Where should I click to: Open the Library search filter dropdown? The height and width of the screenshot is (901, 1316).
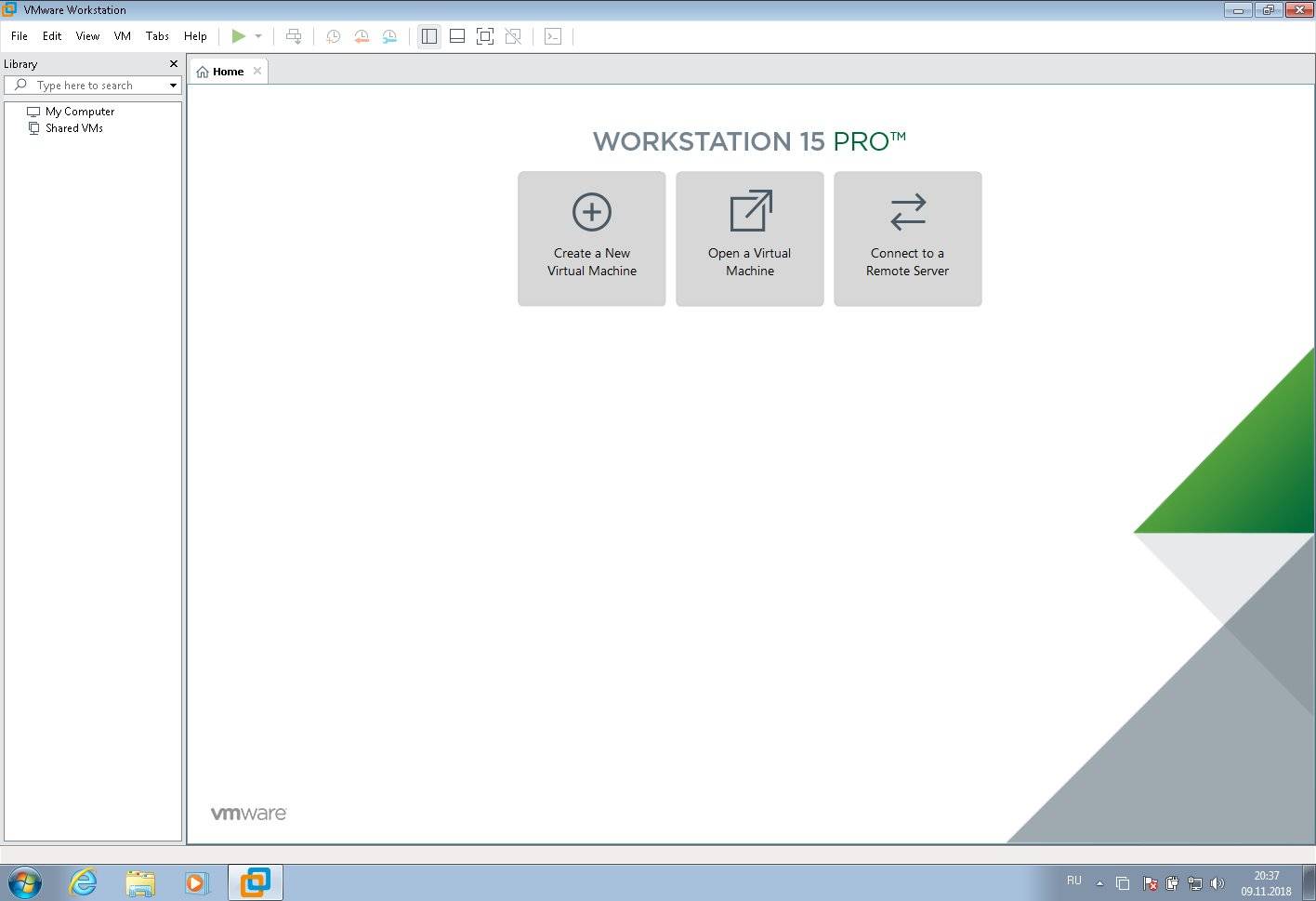[173, 86]
